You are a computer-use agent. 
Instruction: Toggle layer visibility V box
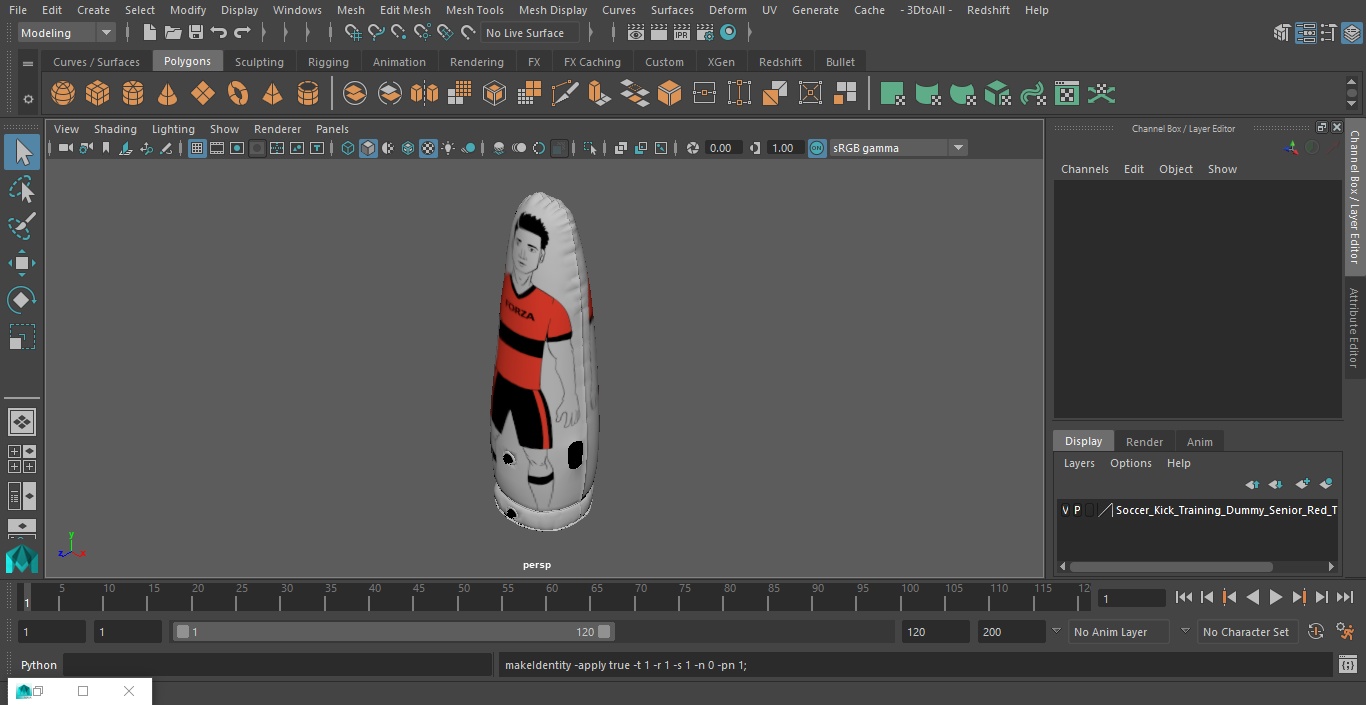pos(1065,510)
